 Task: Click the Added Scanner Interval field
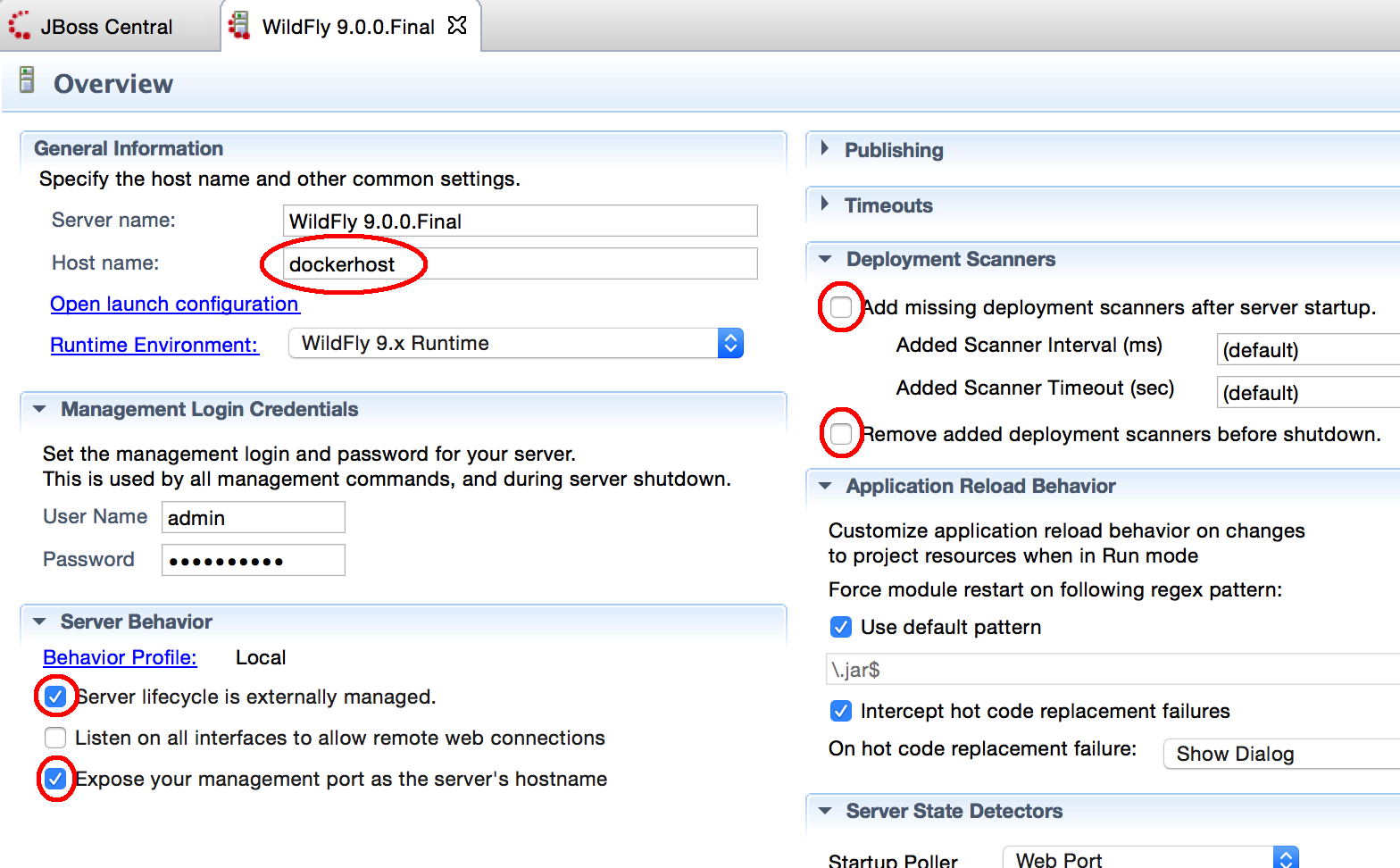(1309, 349)
